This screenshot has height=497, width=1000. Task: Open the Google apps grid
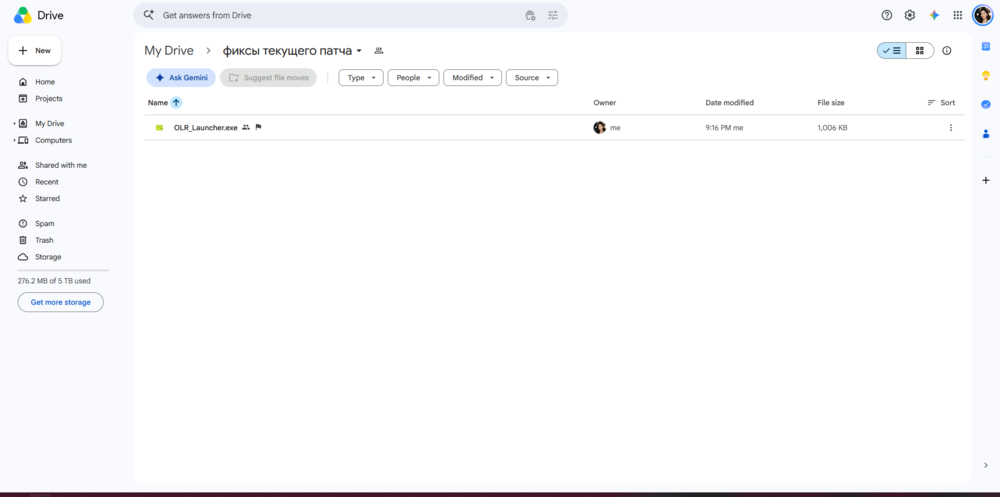click(x=957, y=15)
